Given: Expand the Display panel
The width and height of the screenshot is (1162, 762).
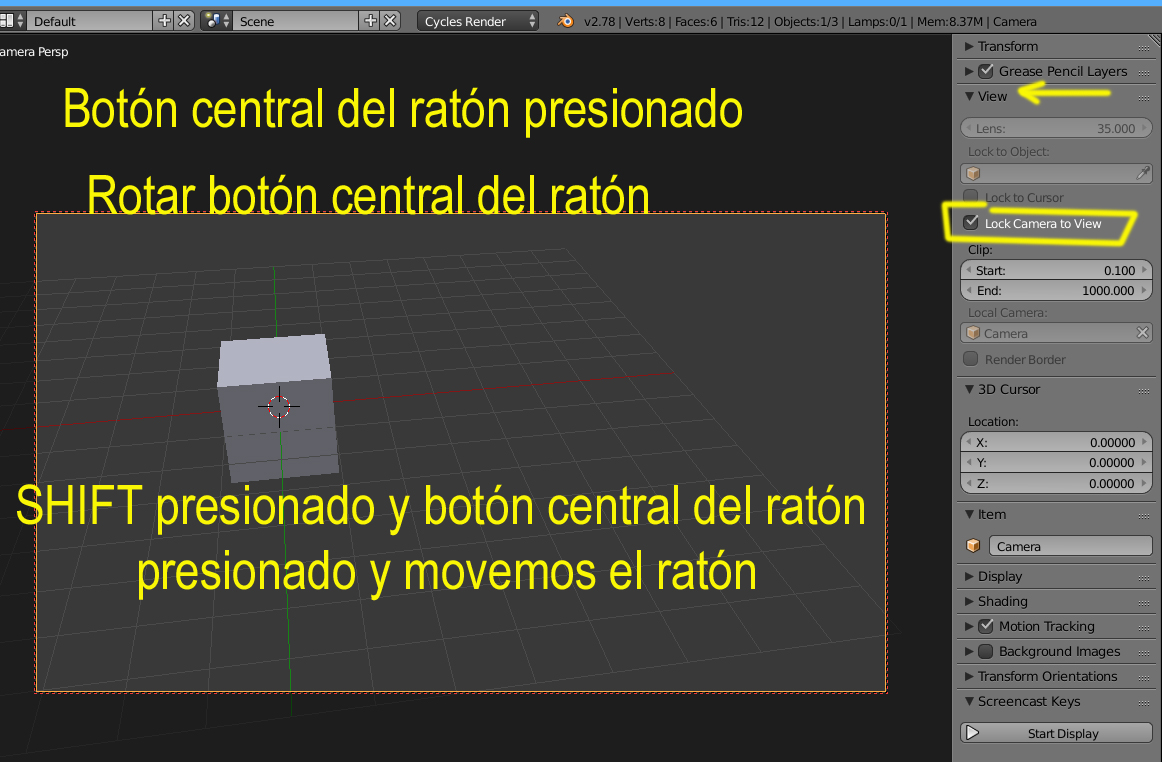Looking at the screenshot, I should (x=969, y=576).
